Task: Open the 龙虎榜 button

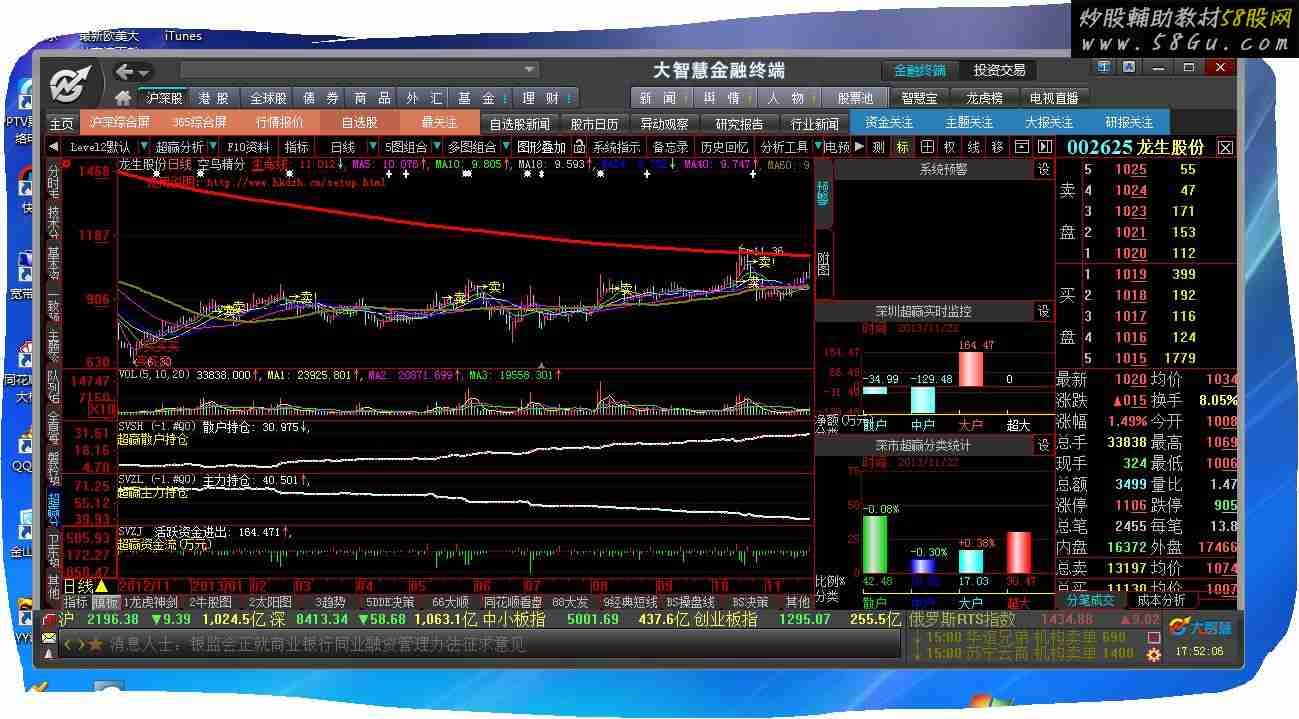Action: click(x=984, y=98)
